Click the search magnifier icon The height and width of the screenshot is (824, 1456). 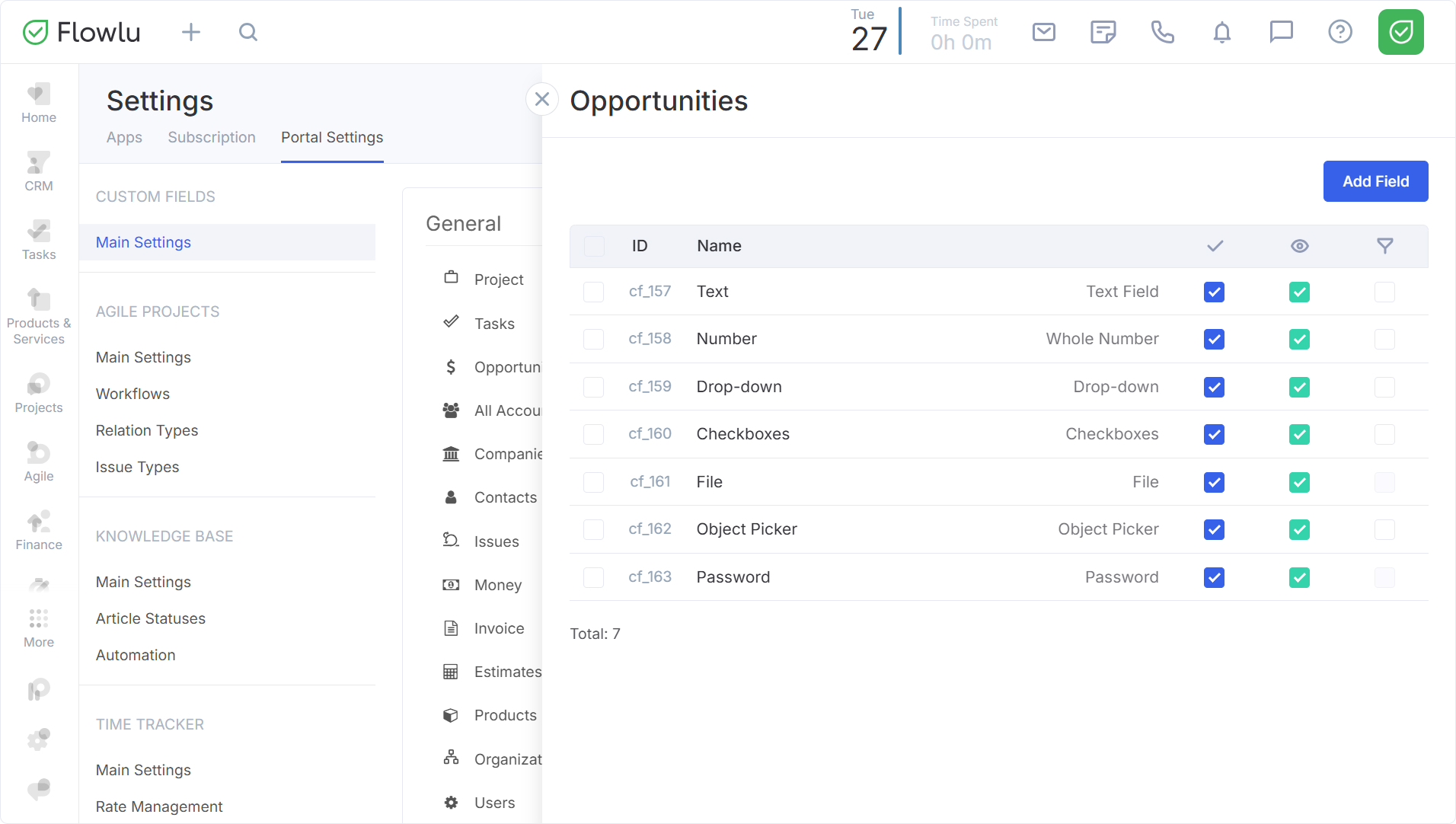[x=248, y=32]
